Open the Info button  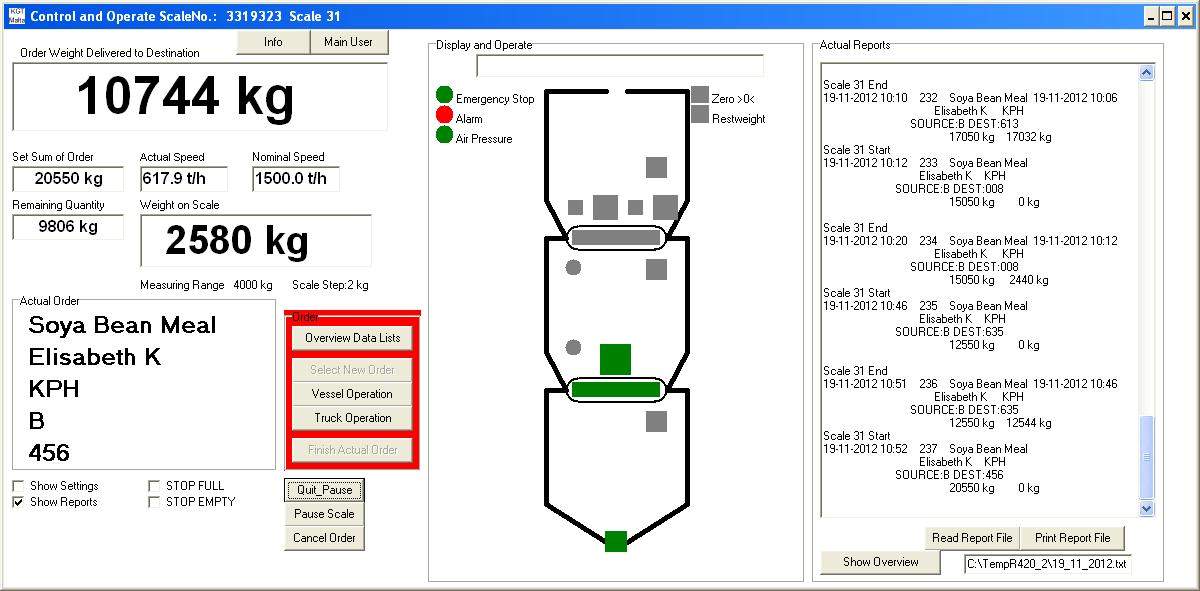(x=273, y=42)
